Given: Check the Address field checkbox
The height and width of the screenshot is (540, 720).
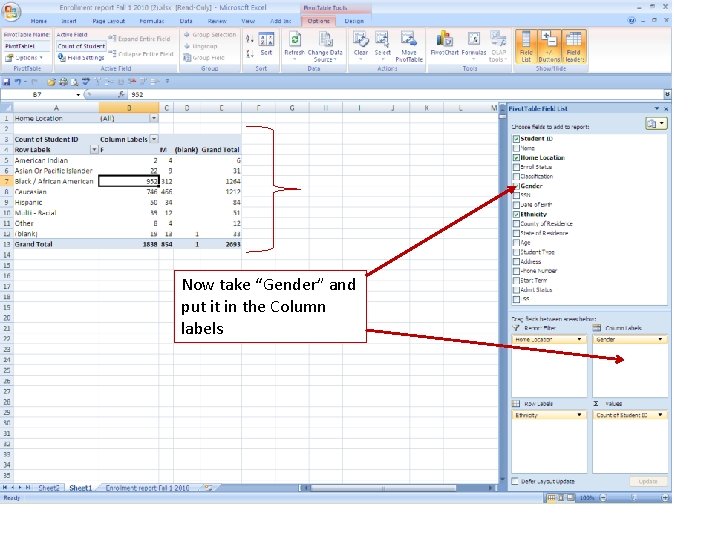Looking at the screenshot, I should click(516, 262).
